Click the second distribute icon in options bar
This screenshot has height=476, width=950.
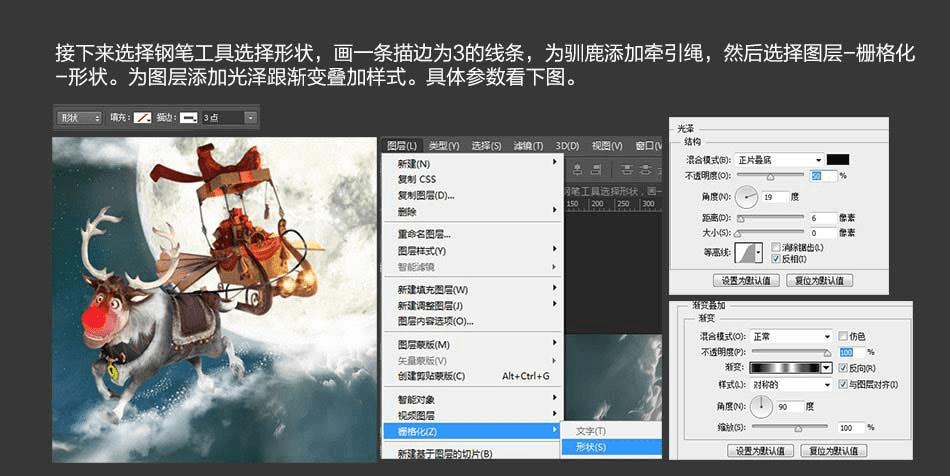(x=646, y=170)
